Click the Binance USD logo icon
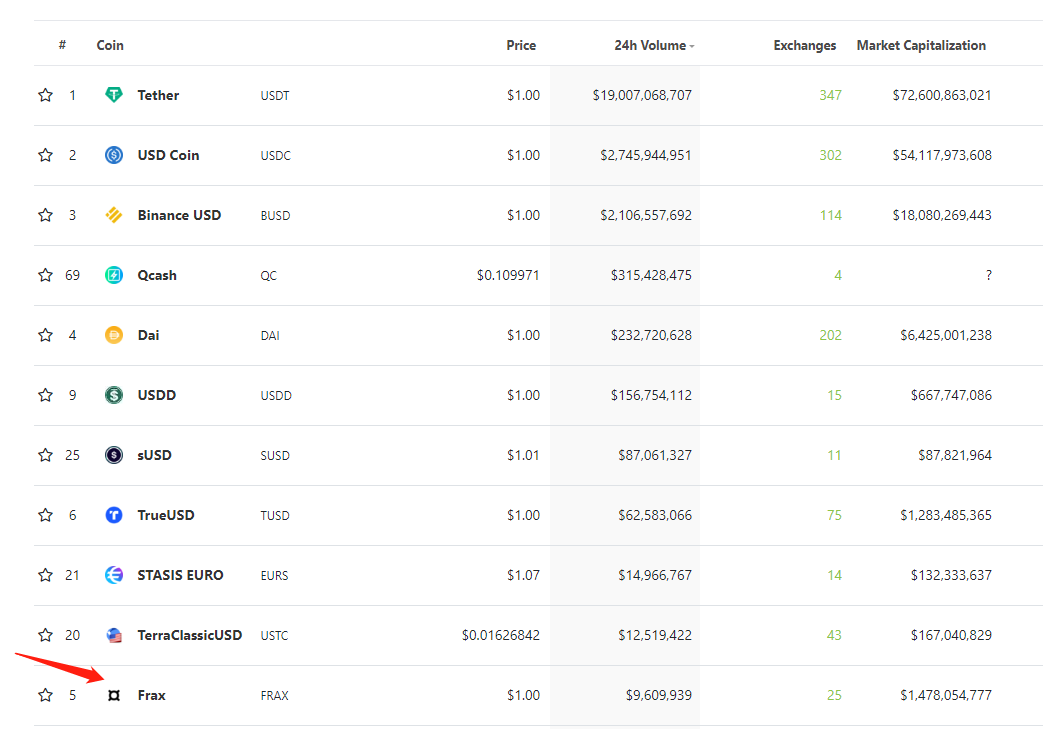 click(x=114, y=215)
